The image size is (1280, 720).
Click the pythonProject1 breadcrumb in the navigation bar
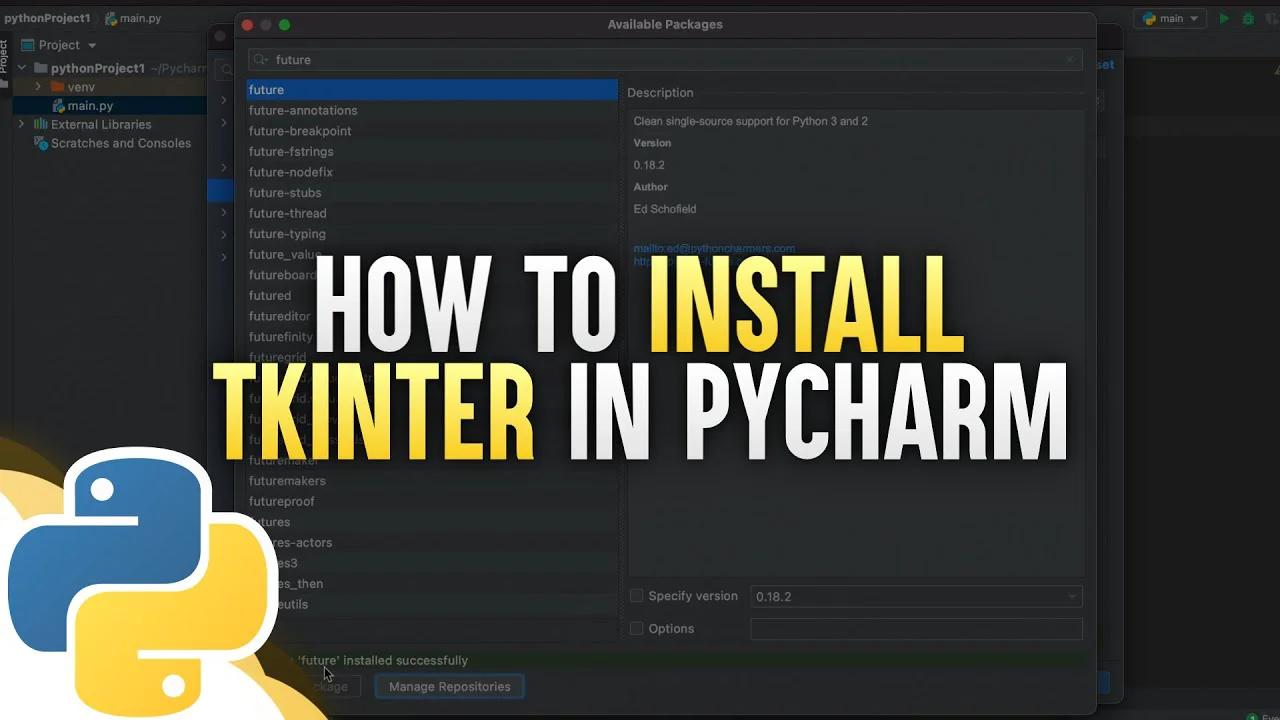(x=47, y=17)
